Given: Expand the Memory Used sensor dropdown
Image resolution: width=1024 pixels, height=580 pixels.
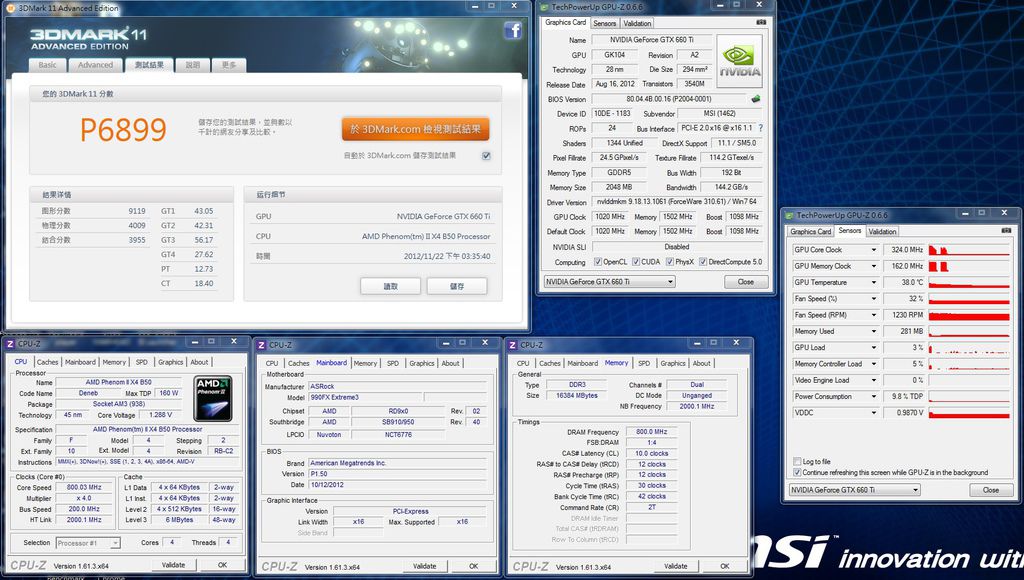Looking at the screenshot, I should (x=873, y=331).
